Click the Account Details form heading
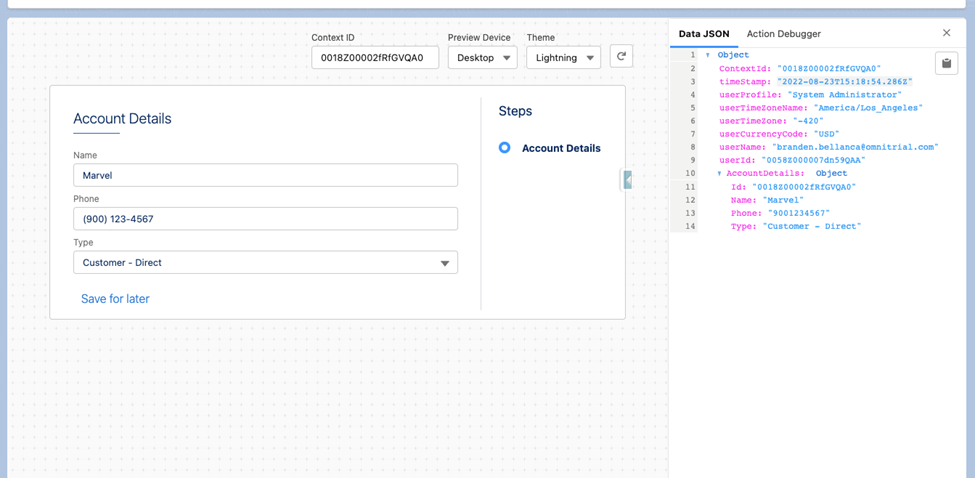 (122, 118)
